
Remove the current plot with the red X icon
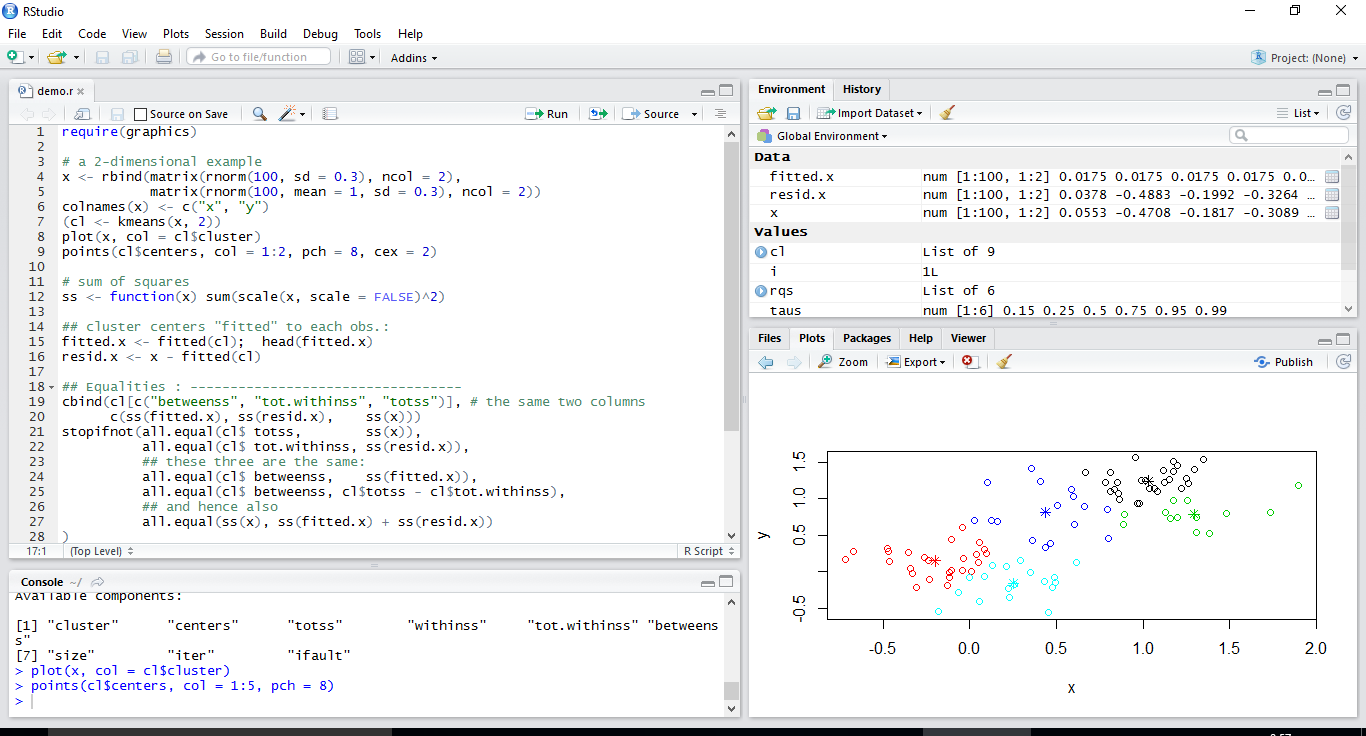(x=969, y=361)
